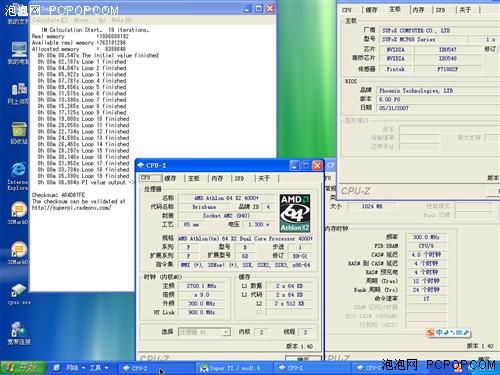Click the name field AMD Athlon 64 X2 4000+
The width and height of the screenshot is (500, 375).
point(226,198)
